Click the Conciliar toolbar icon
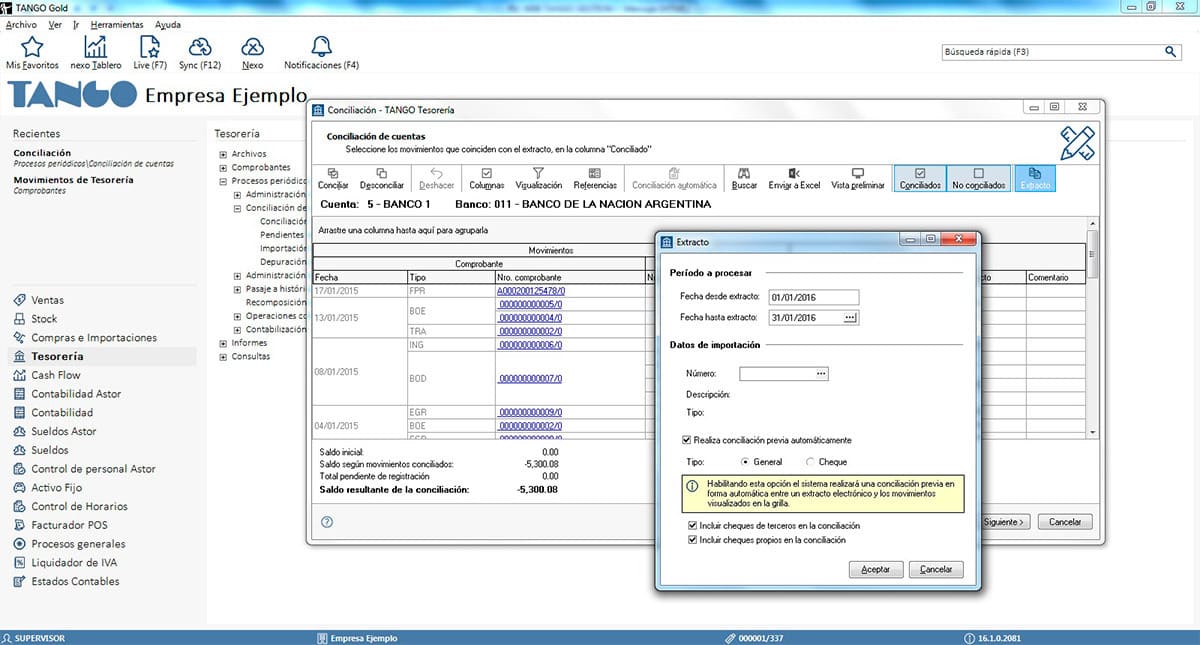 [x=333, y=178]
